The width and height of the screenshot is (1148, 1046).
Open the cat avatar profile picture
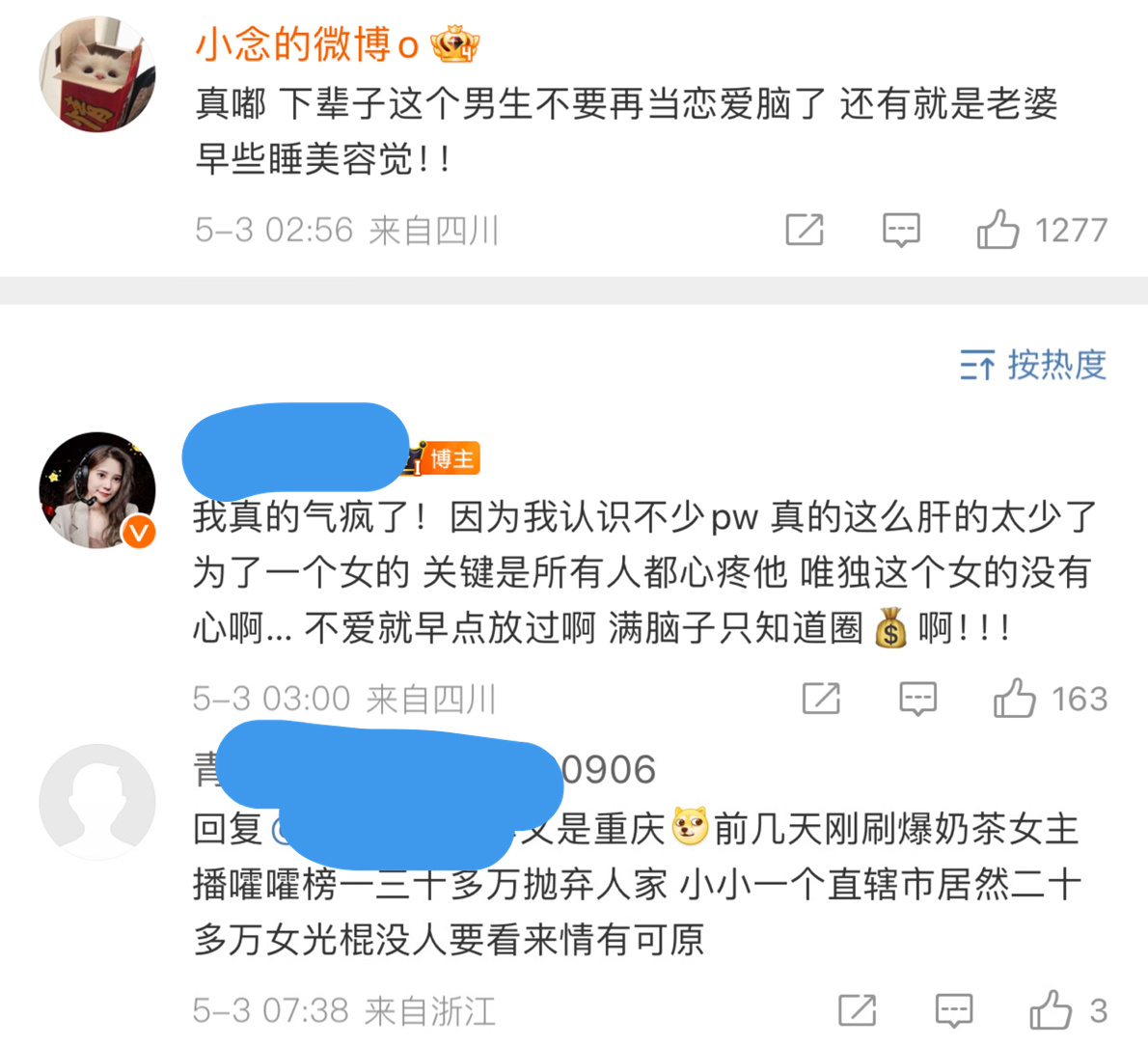pyautogui.click(x=97, y=74)
